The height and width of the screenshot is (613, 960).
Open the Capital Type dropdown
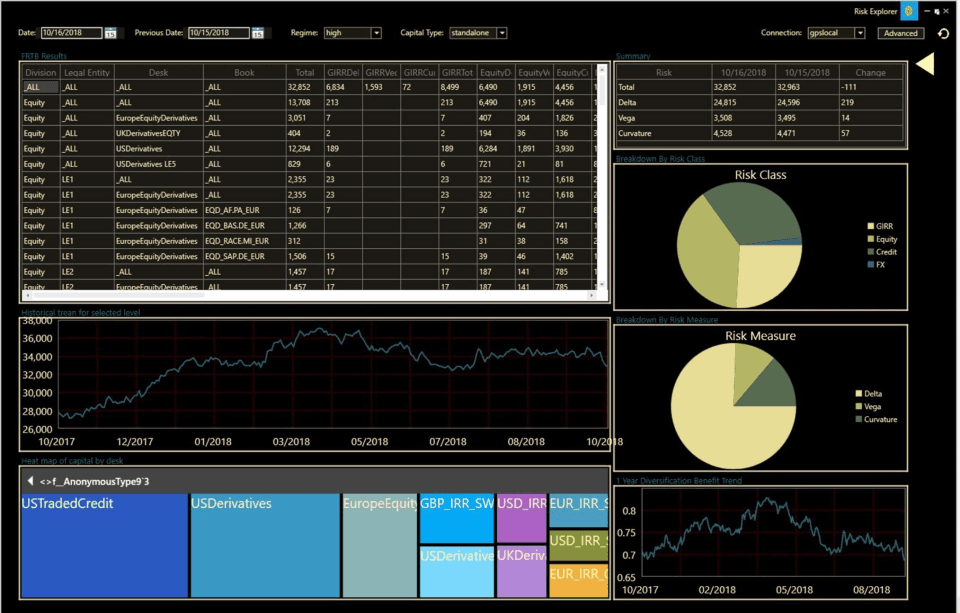pyautogui.click(x=501, y=33)
